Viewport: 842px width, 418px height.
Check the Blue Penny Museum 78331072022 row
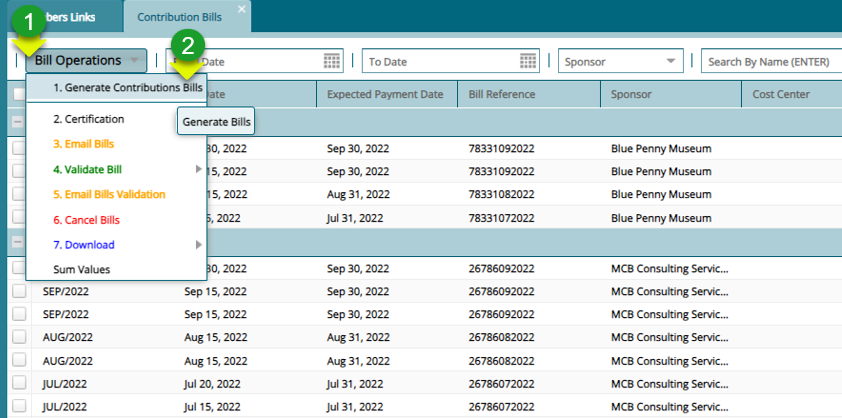pos(19,217)
